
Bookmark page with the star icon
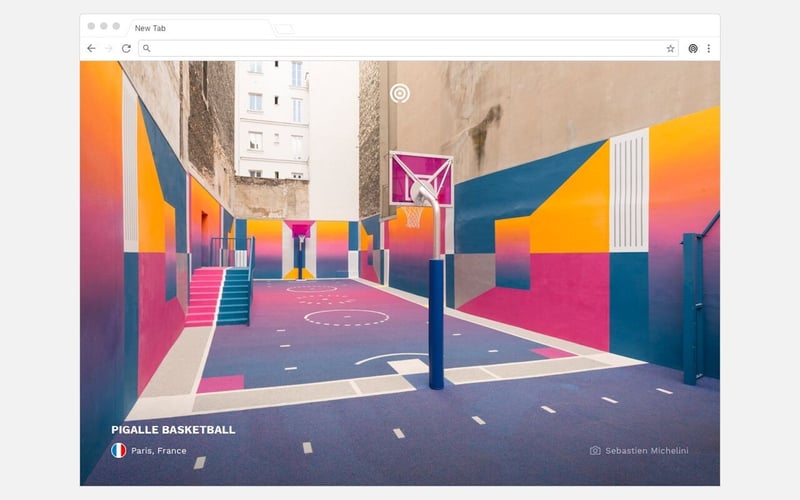point(670,48)
